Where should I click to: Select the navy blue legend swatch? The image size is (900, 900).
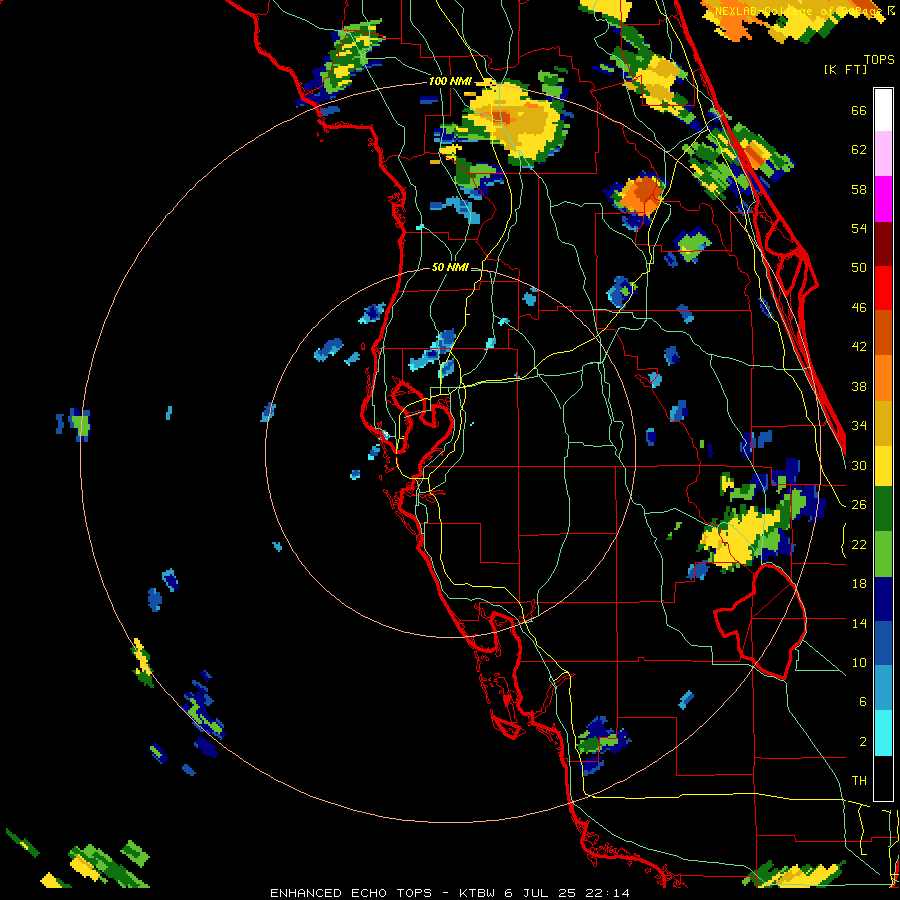click(883, 599)
